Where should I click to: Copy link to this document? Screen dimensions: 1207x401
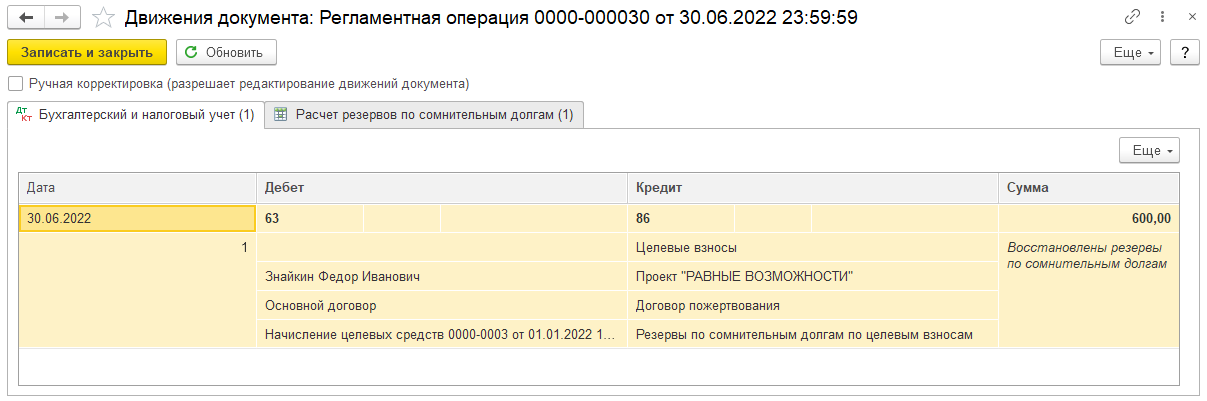pyautogui.click(x=1132, y=17)
